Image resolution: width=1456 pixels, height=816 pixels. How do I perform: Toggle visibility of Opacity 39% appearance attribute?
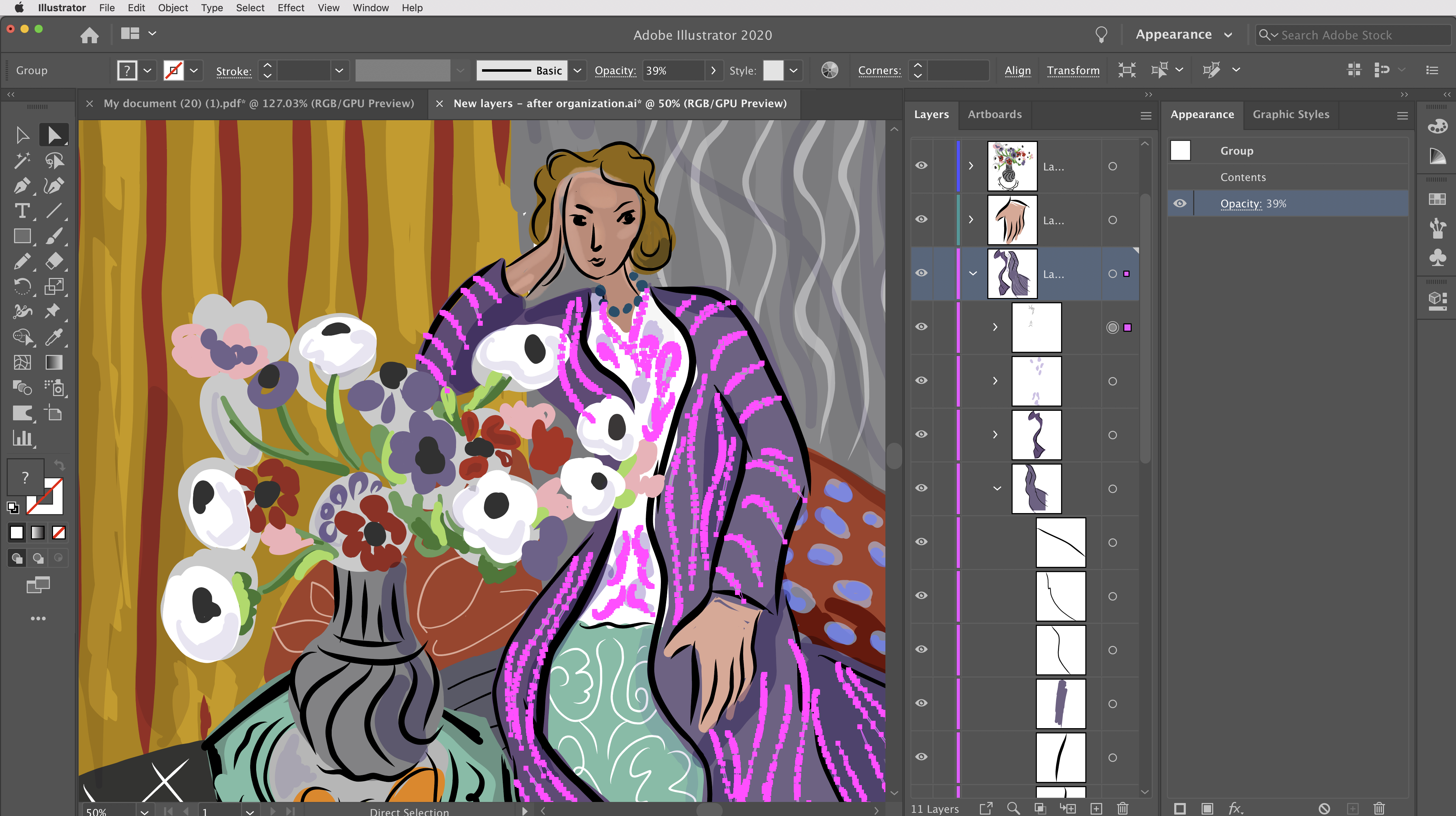[1179, 203]
